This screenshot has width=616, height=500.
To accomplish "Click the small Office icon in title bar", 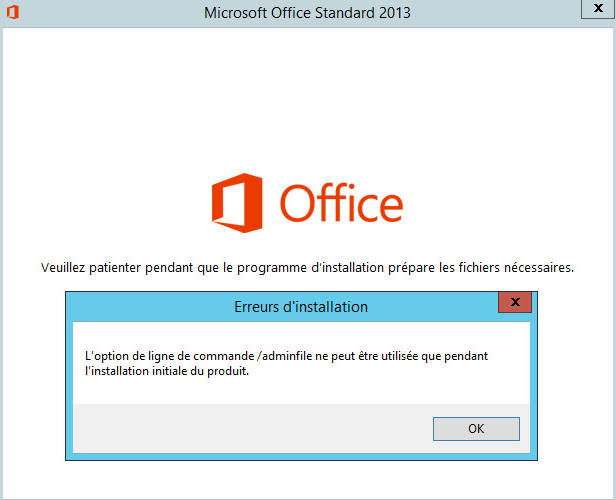I will 13,13.
